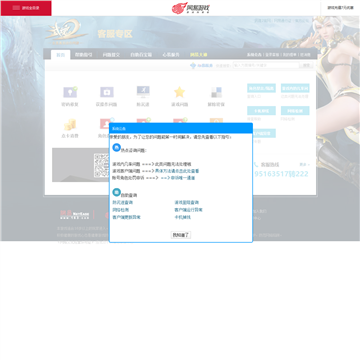The image size is (360, 360).
Task: Click the 我知道了 button in the dialog
Action: (181, 235)
